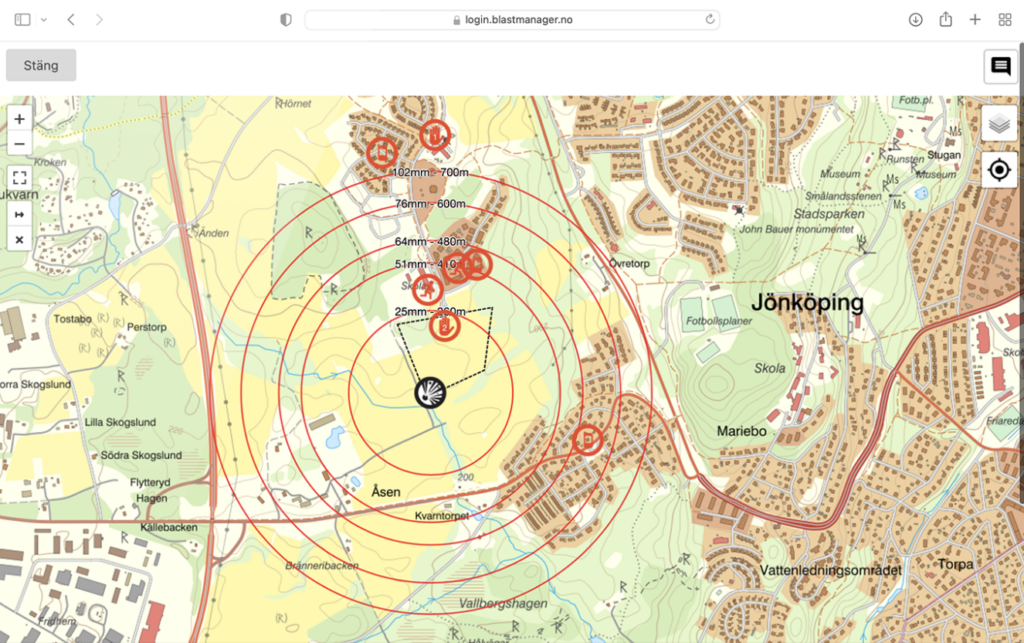
Task: Go back to previous page
Action: (x=71, y=20)
